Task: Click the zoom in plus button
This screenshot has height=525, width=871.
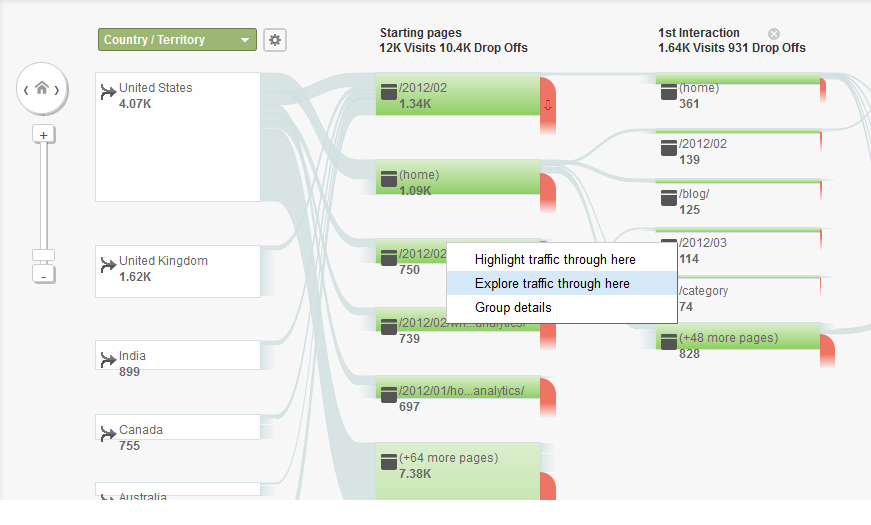Action: 43,134
